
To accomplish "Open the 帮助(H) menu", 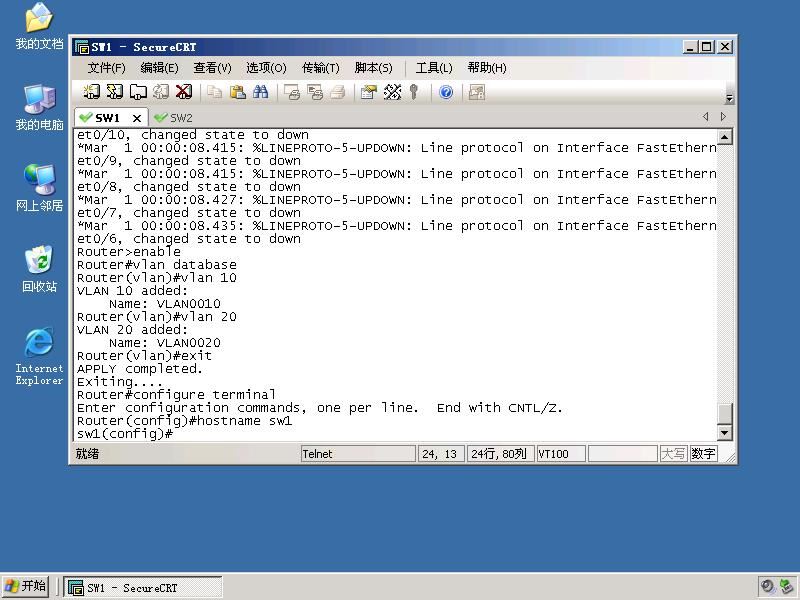I will [x=487, y=68].
